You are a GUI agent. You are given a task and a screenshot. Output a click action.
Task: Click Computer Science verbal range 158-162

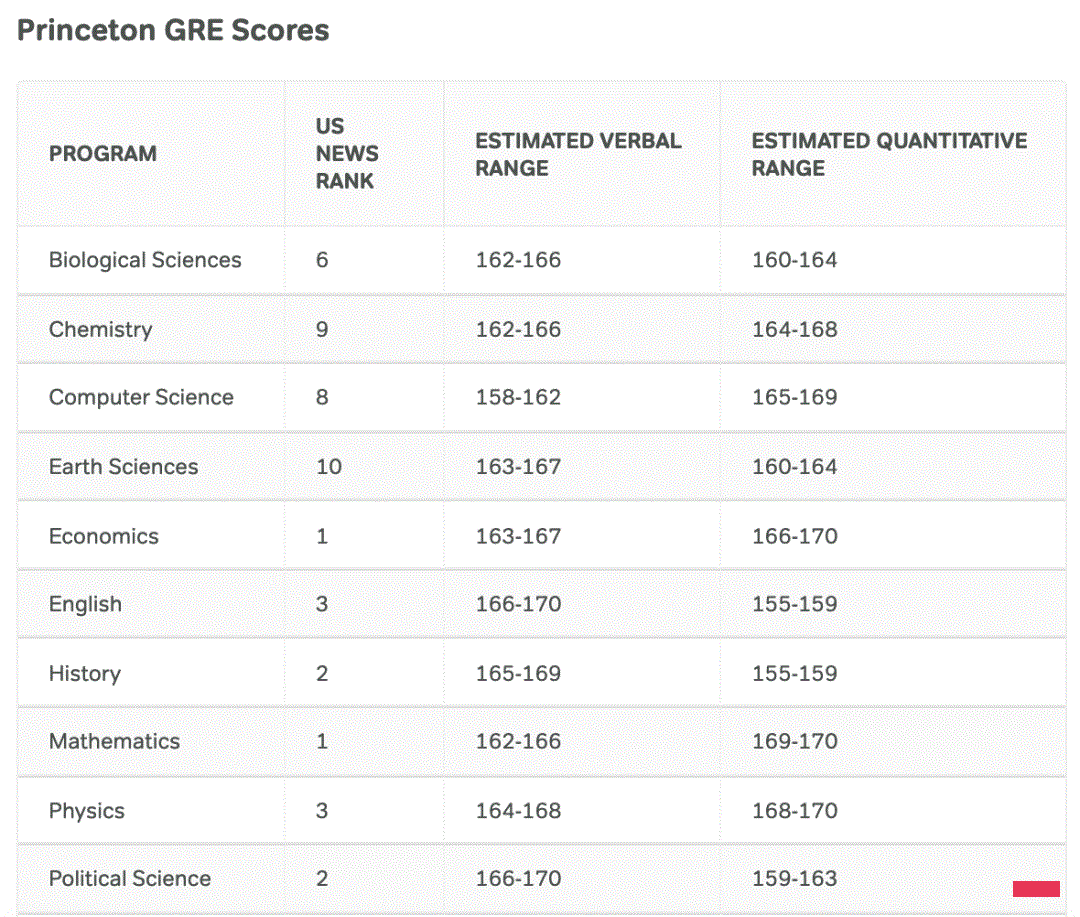click(518, 397)
